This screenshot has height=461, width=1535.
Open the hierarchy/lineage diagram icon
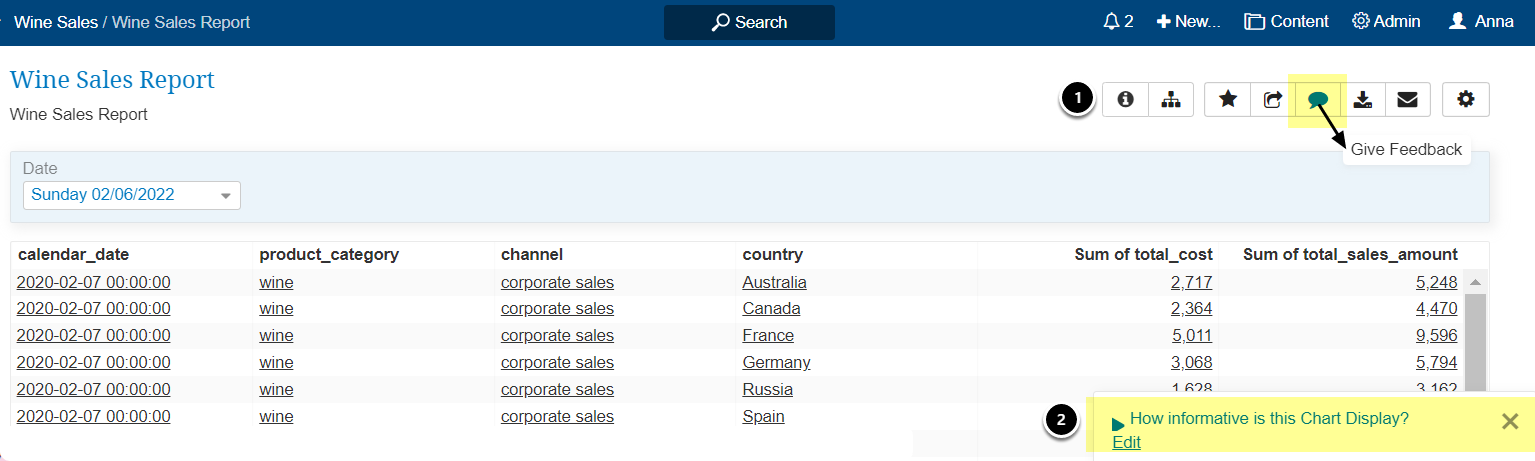pyautogui.click(x=1171, y=99)
